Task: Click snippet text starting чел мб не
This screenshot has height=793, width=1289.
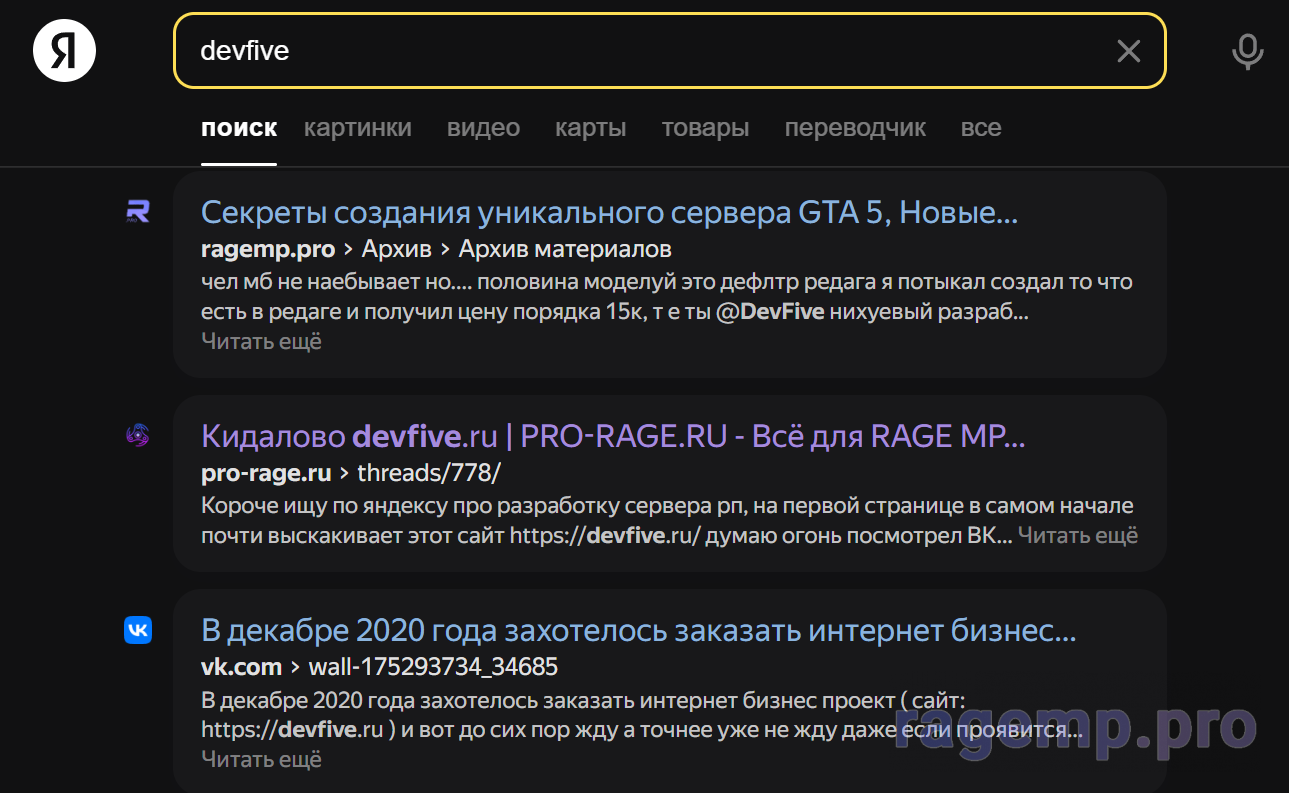Action: [x=667, y=297]
